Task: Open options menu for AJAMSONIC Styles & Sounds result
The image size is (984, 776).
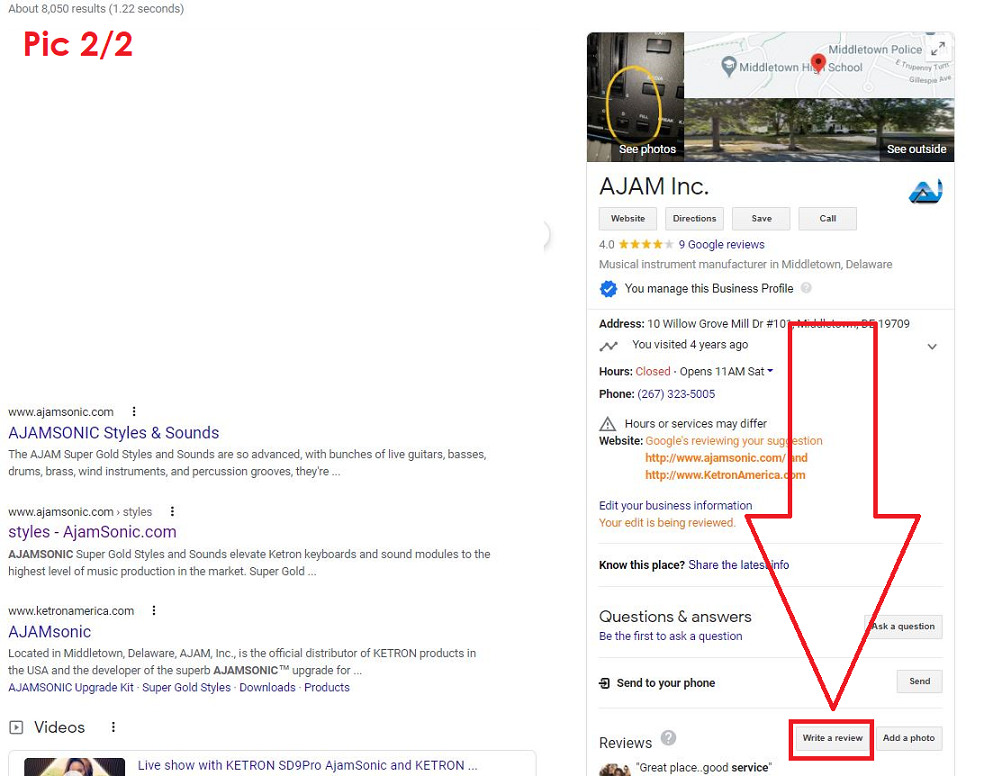Action: coord(134,412)
